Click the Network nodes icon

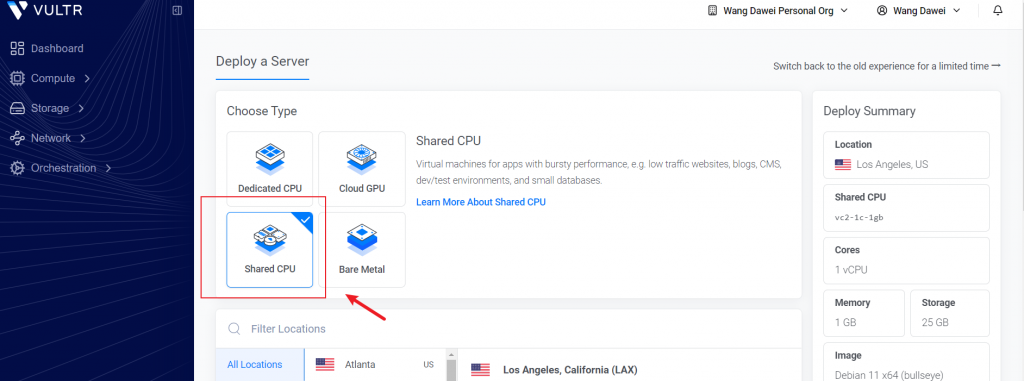pyautogui.click(x=18, y=139)
